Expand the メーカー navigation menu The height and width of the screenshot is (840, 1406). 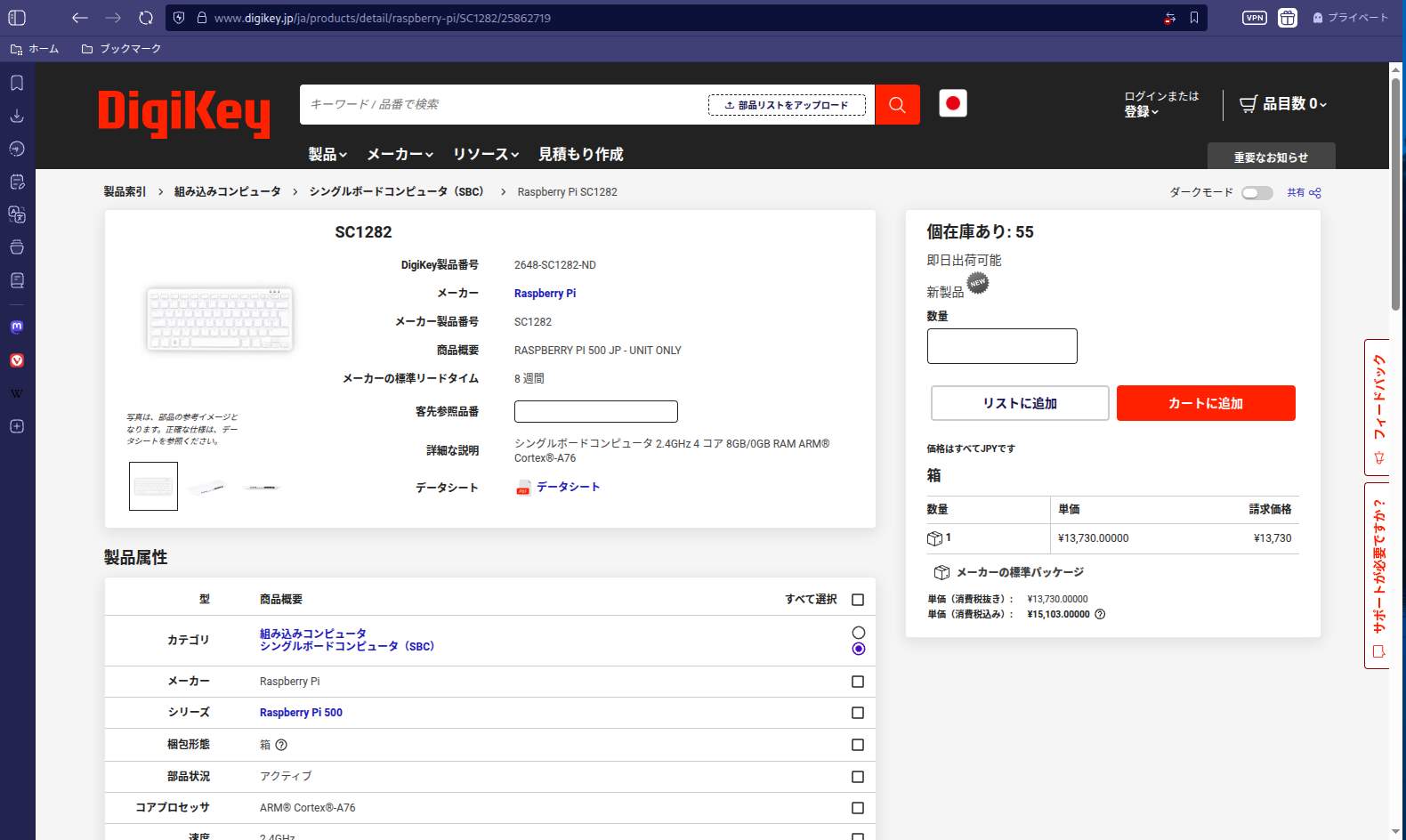400,154
